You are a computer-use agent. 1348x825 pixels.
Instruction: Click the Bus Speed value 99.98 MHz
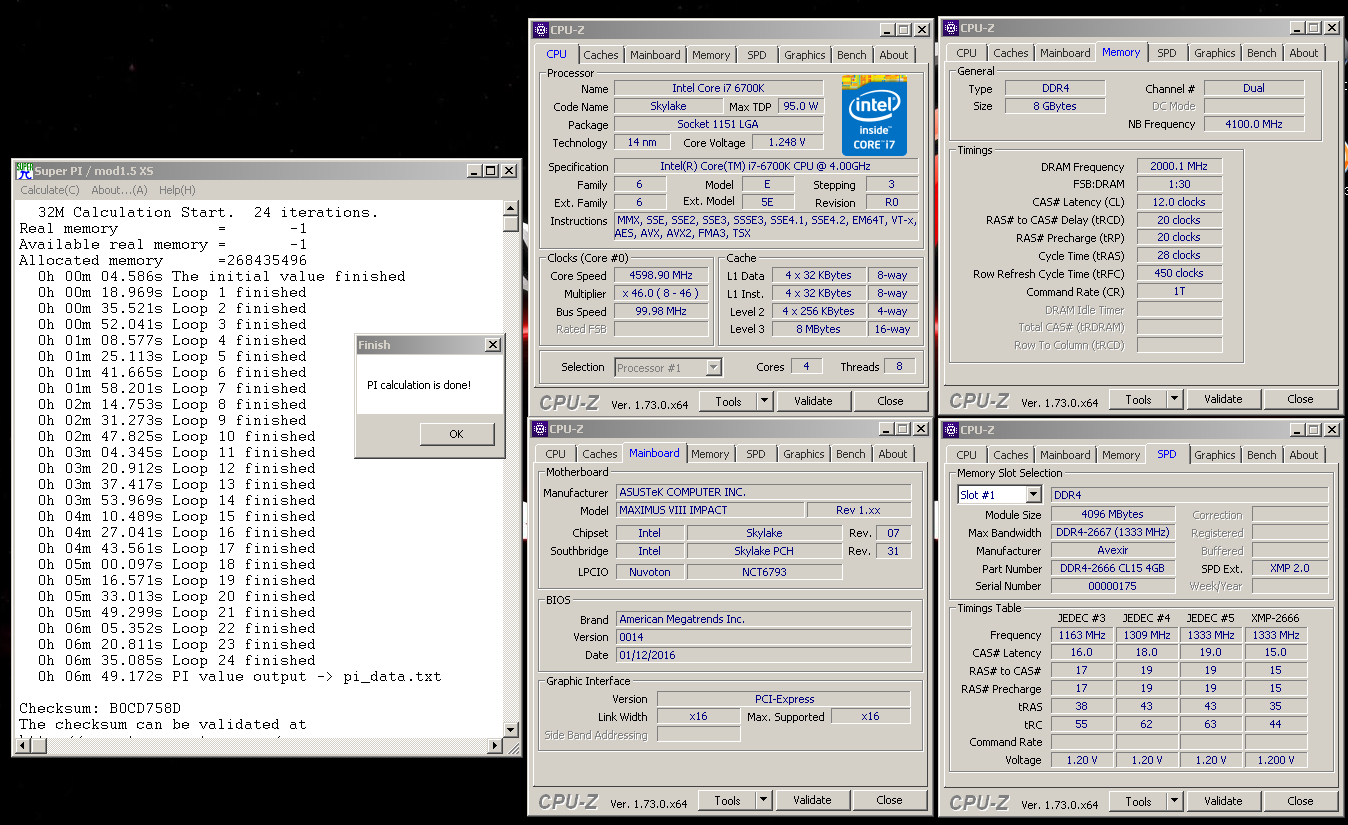(661, 311)
